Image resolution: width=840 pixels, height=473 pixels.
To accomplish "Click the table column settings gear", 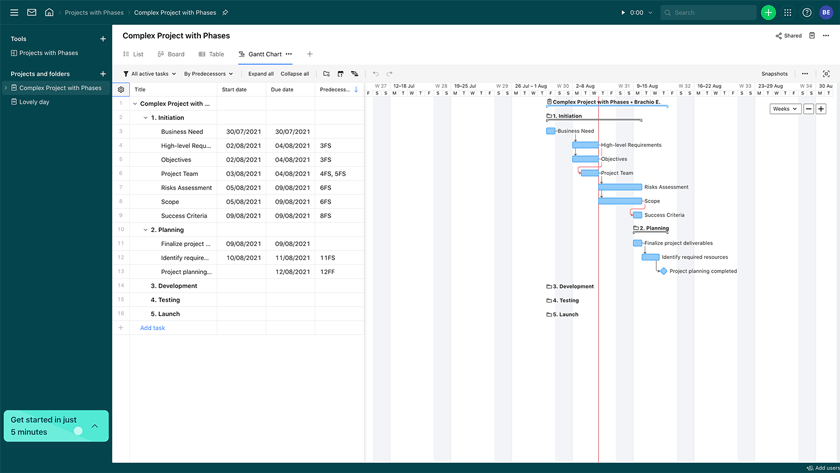I will click(x=121, y=89).
